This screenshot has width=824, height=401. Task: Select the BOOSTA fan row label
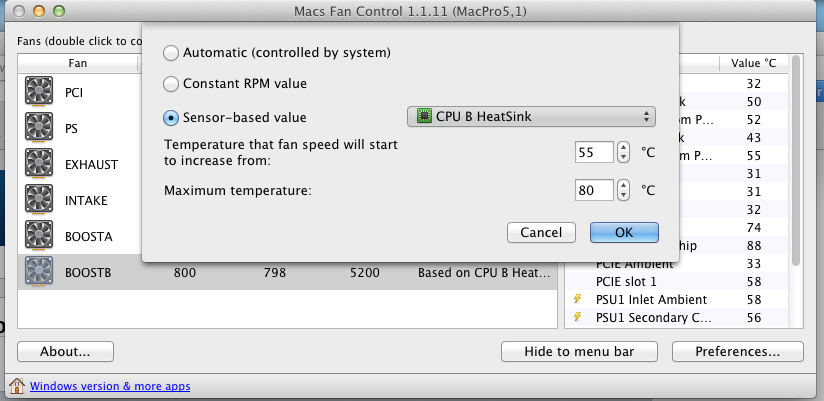[x=89, y=237]
